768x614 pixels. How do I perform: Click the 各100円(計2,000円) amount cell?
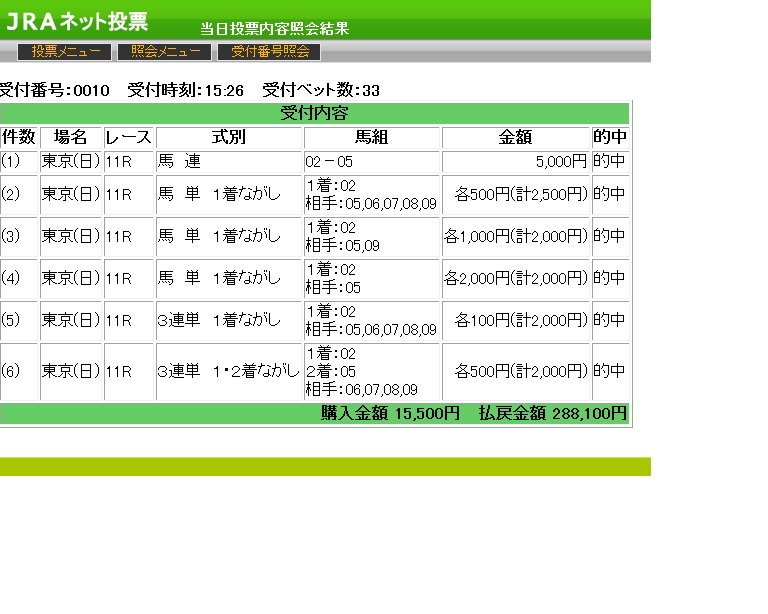[515, 321]
